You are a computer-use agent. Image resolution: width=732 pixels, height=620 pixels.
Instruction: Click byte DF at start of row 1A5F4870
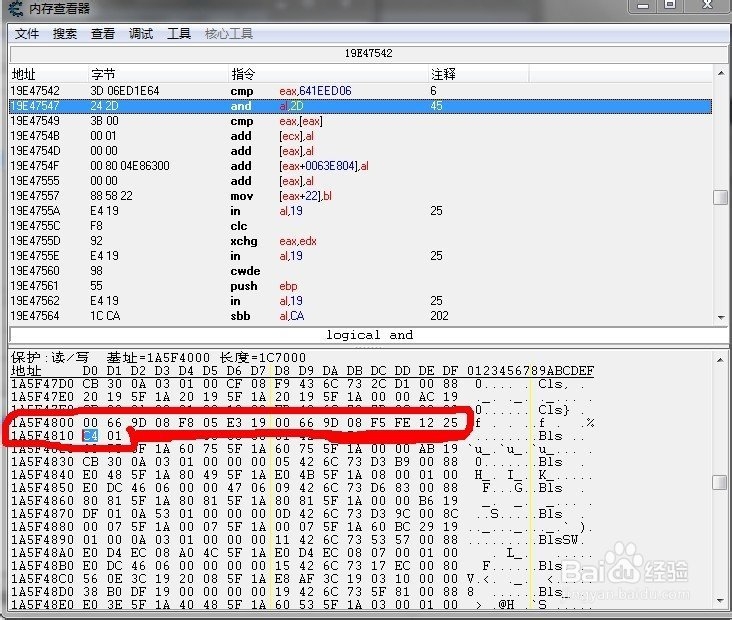[x=90, y=514]
